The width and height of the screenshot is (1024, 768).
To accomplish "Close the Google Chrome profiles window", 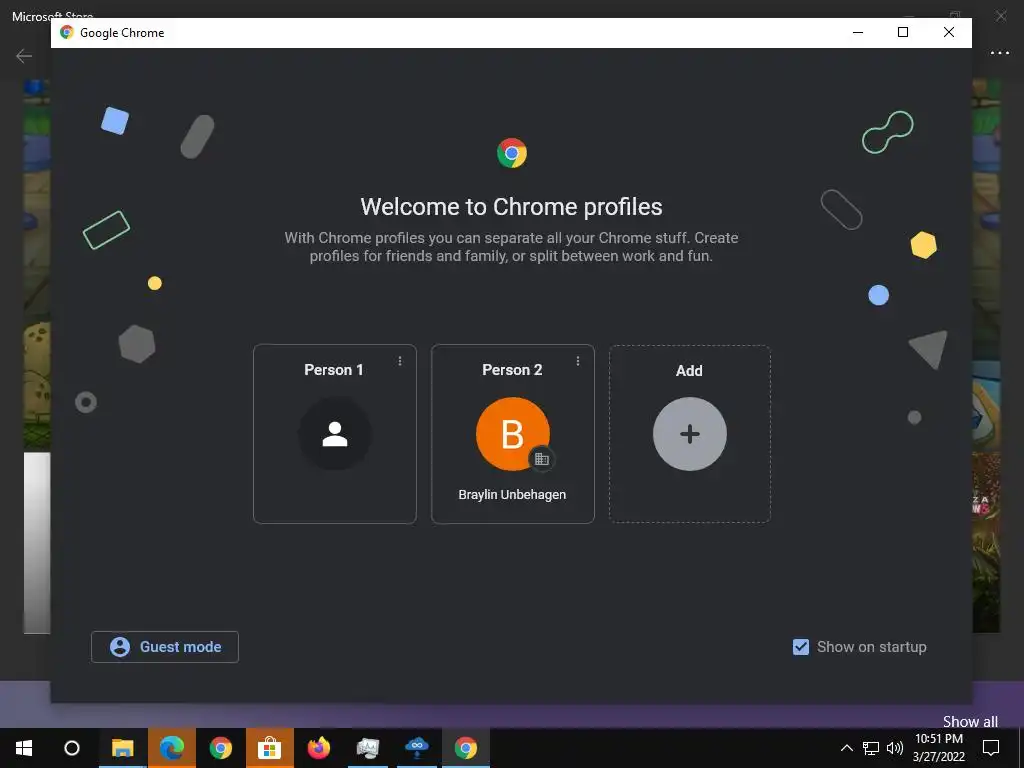I will [x=949, y=33].
